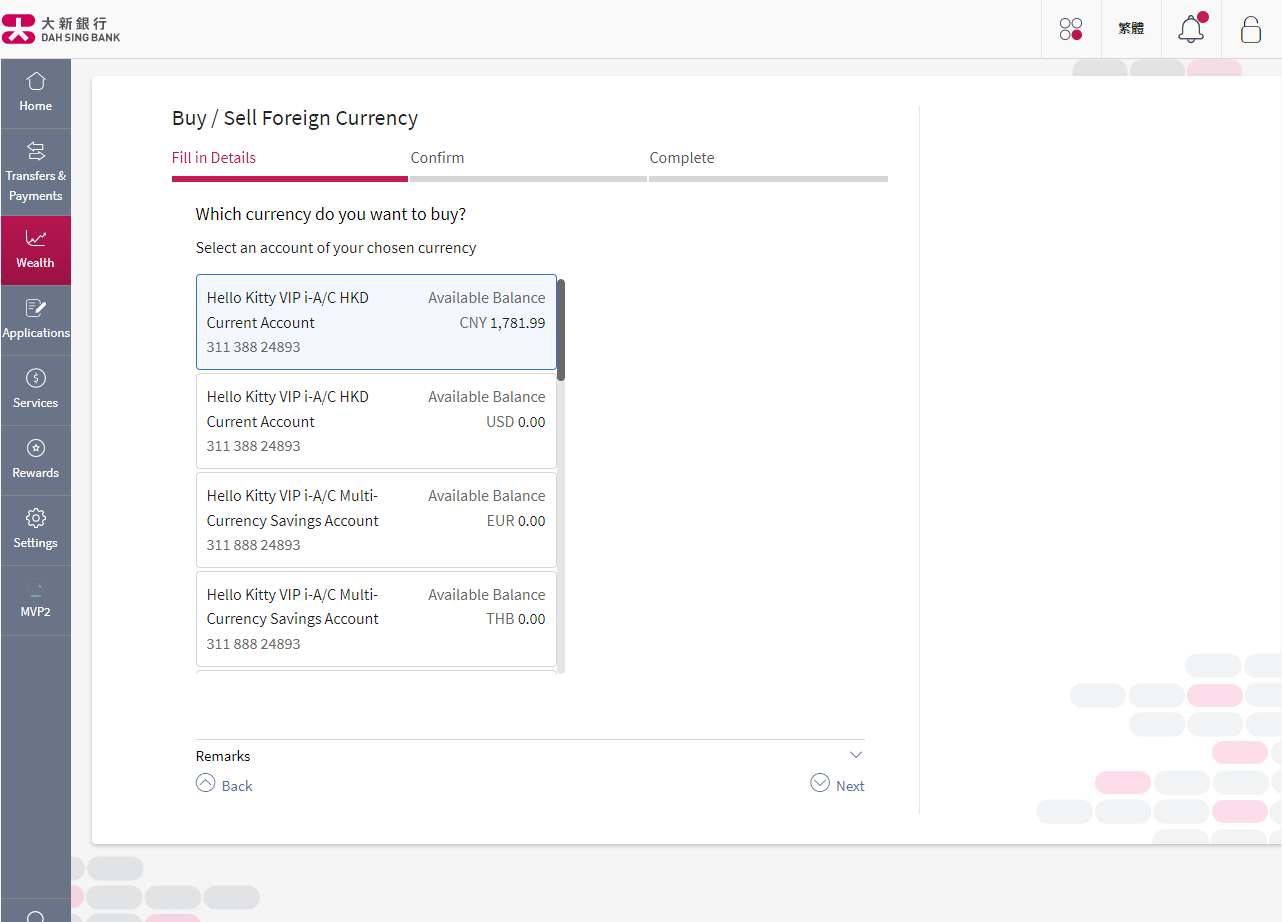Open the four-circle apps menu icon
The image size is (1282, 922).
pyautogui.click(x=1071, y=29)
